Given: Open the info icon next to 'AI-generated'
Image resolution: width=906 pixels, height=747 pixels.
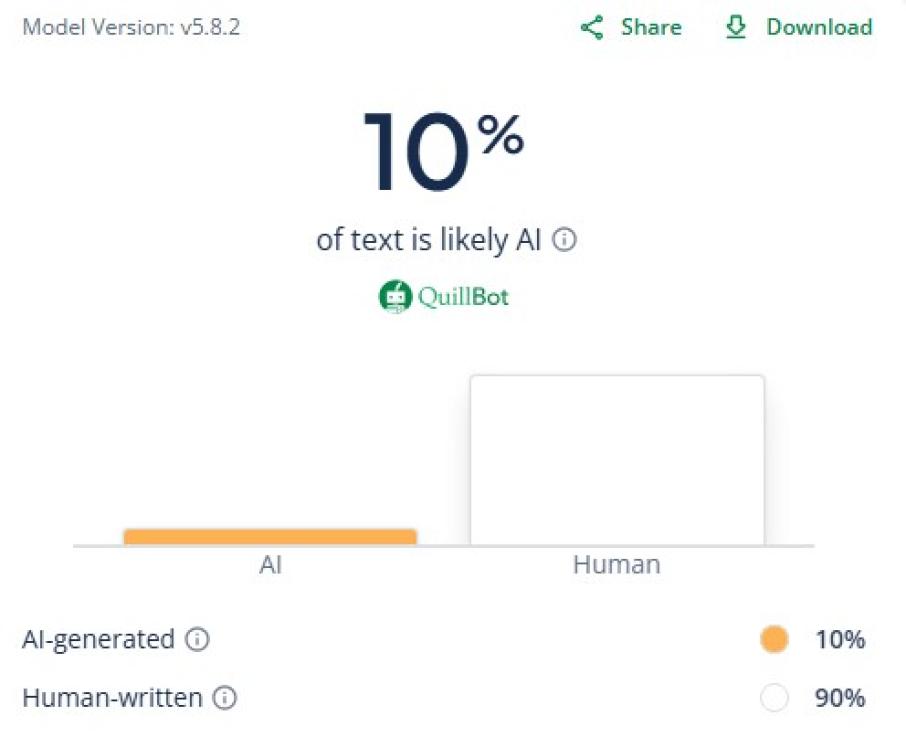Looking at the screenshot, I should 197,641.
